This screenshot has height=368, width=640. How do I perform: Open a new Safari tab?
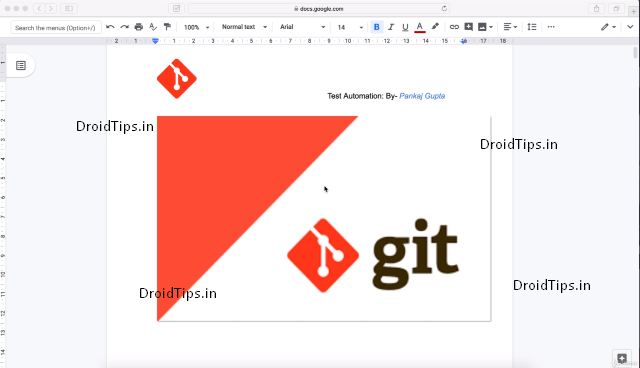pos(633,11)
